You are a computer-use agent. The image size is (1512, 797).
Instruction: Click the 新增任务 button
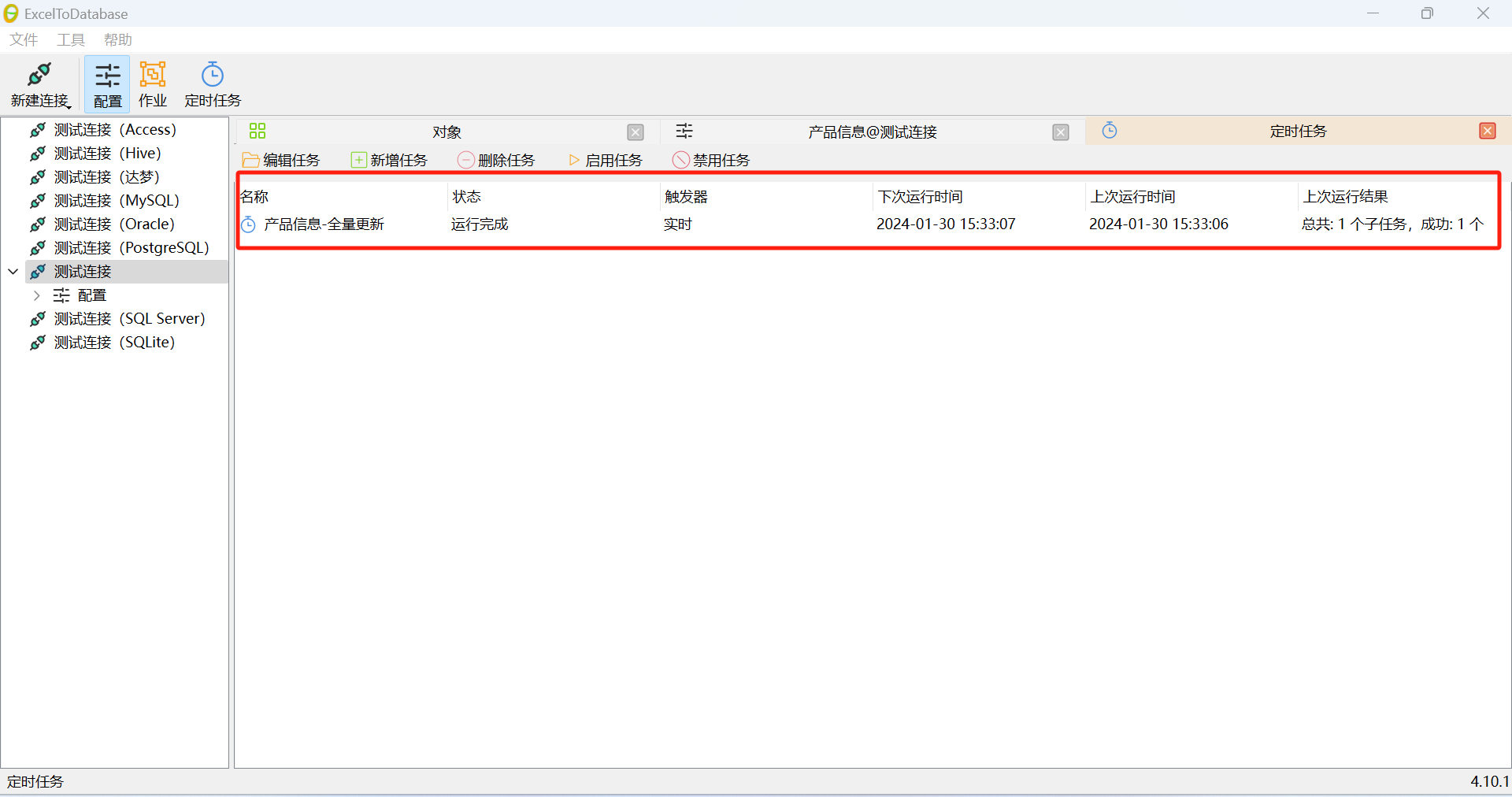(389, 160)
